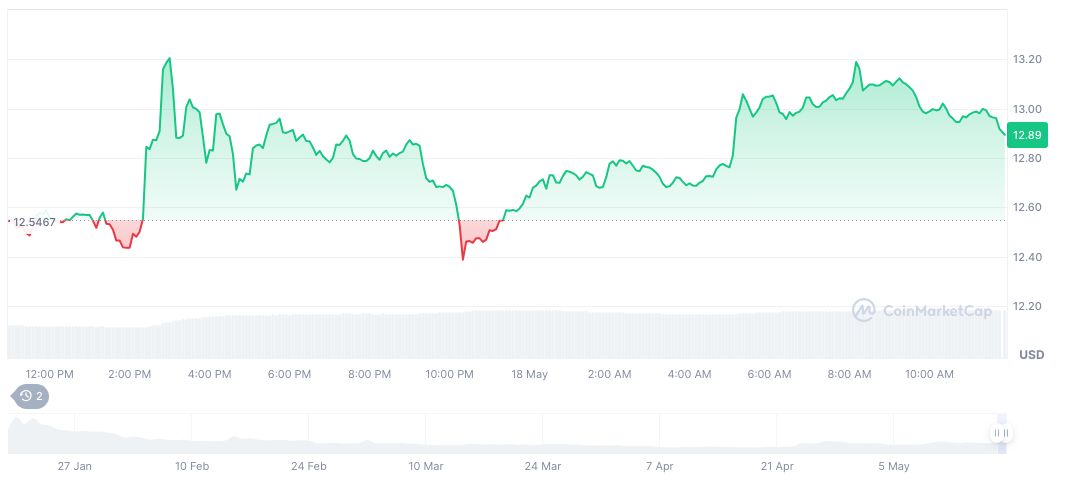Click the 8:00 AM time axis label
Viewport: 1072px width, 477px height.
point(849,374)
